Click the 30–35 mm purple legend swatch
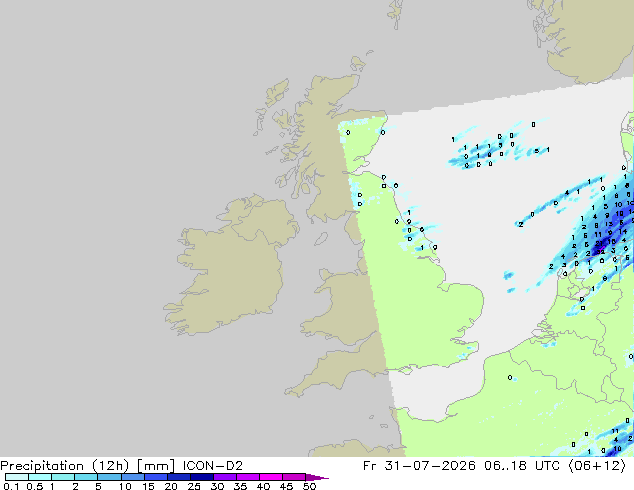Viewport: 634px width, 490px height. 225,477
